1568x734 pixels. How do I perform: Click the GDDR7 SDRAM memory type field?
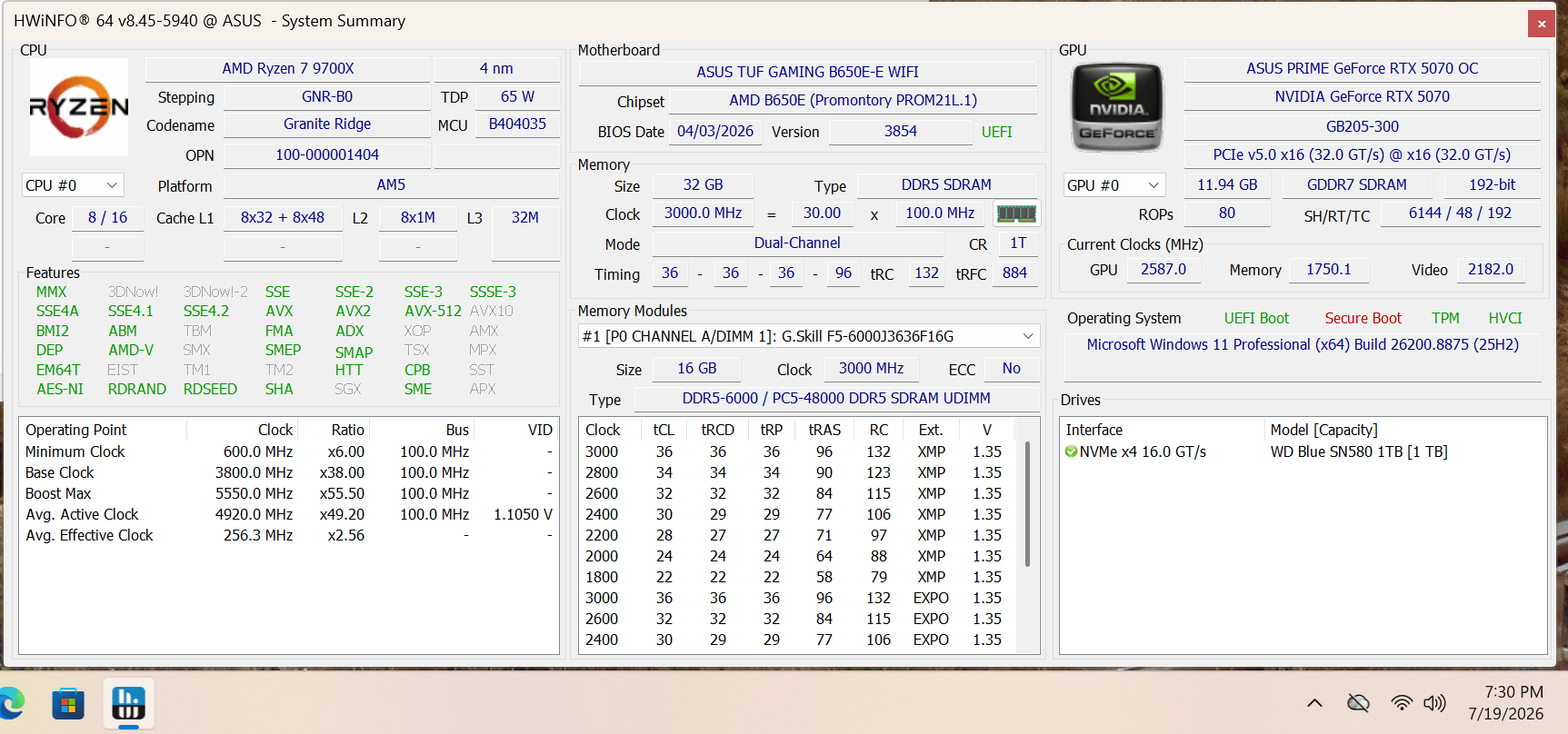coord(1356,184)
